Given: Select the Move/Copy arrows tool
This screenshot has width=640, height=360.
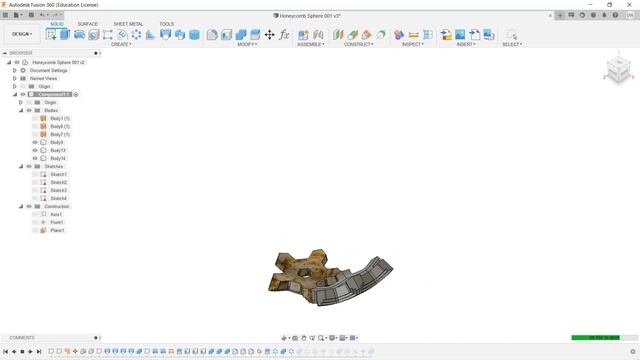Looking at the screenshot, I should point(269,35).
